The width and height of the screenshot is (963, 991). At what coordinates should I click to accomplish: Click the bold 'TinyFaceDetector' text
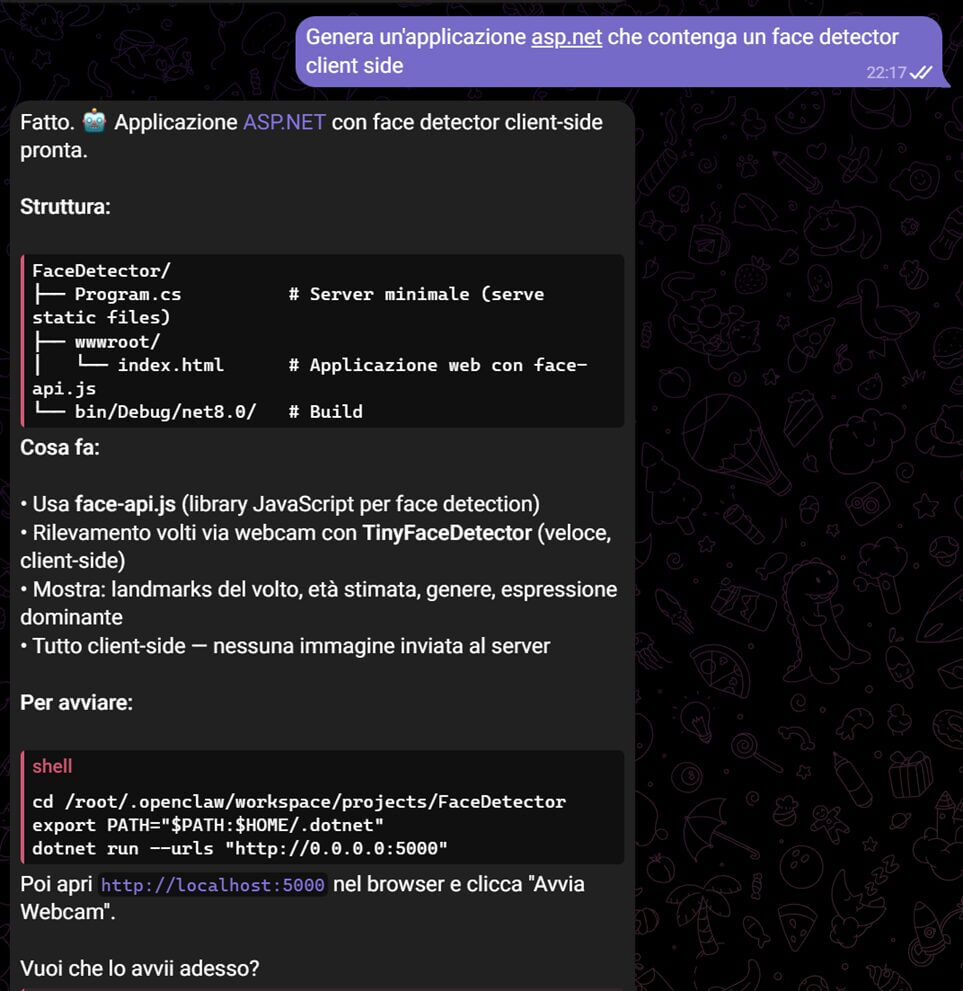447,533
